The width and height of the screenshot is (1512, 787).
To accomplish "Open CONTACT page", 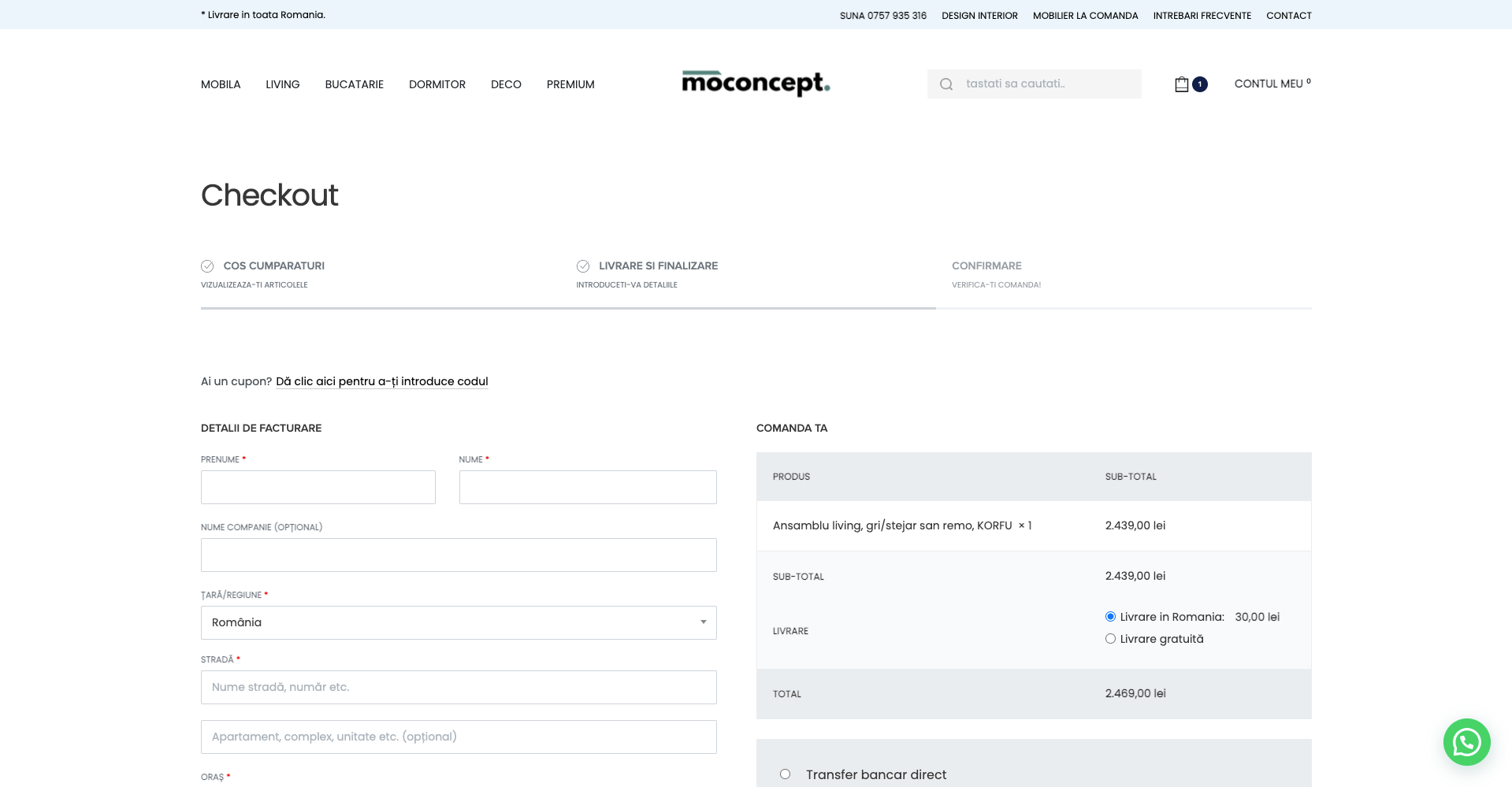I will click(x=1288, y=16).
